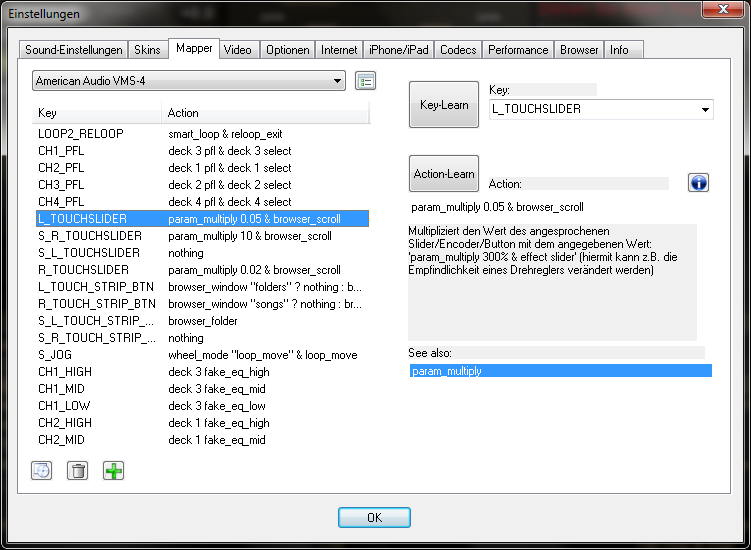751x550 pixels.
Task: Select the CH1_MID mapping row
Action: 203,389
